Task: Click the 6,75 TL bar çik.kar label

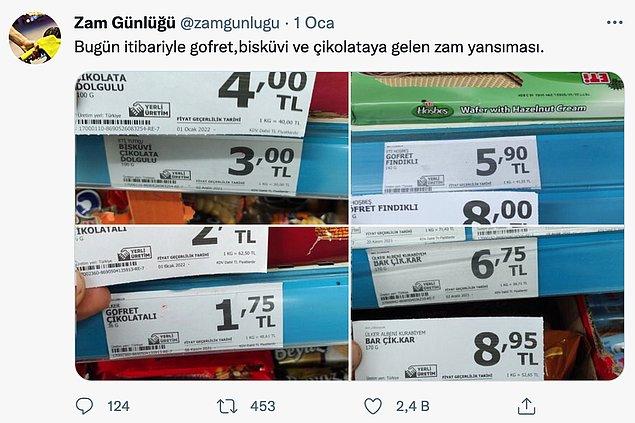Action: 454,273
